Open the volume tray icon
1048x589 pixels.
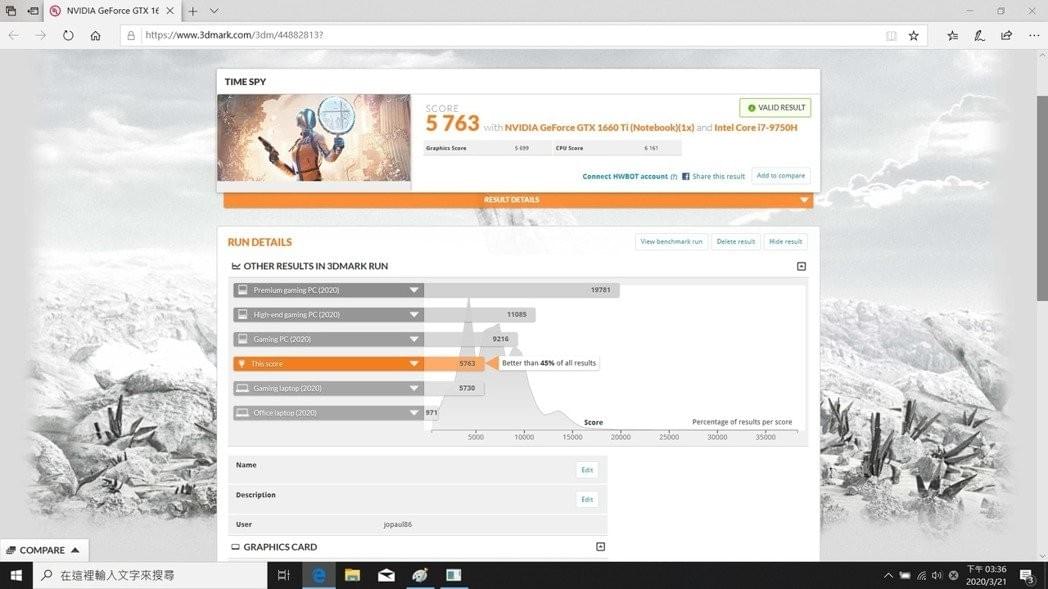pos(937,576)
